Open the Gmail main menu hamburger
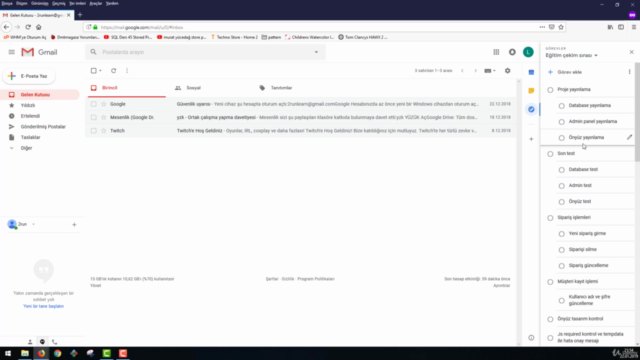The height and width of the screenshot is (360, 640). click(11, 52)
